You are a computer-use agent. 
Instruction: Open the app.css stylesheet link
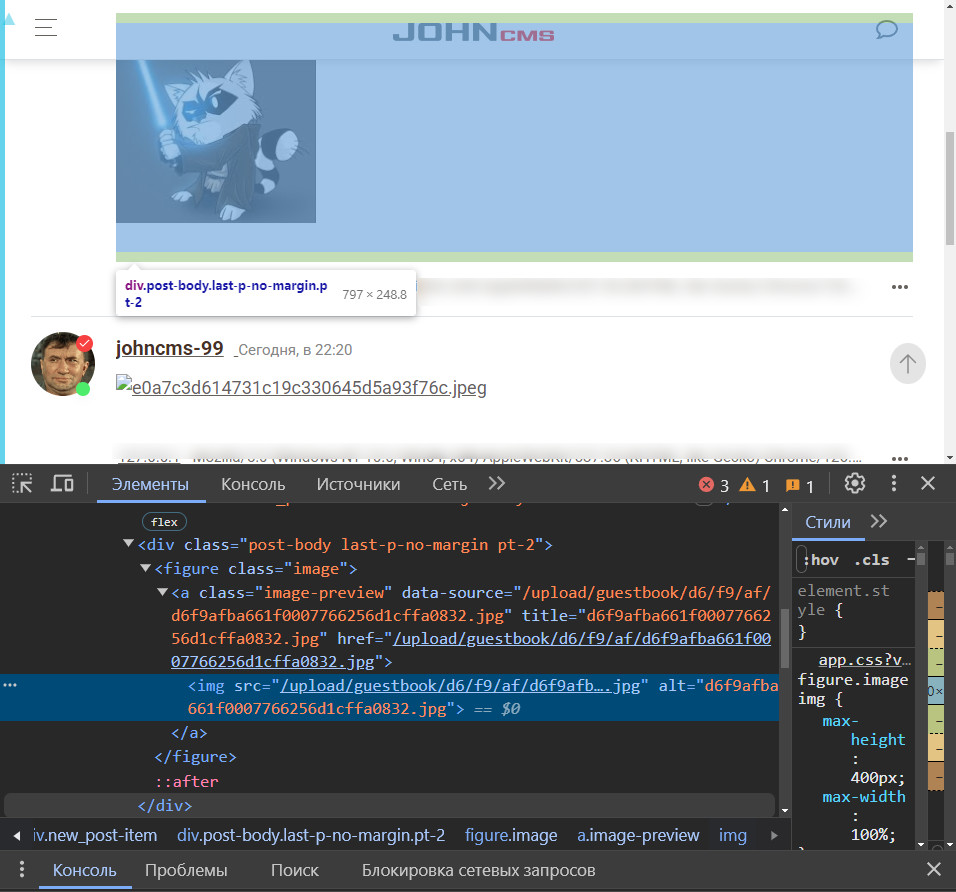click(x=865, y=660)
